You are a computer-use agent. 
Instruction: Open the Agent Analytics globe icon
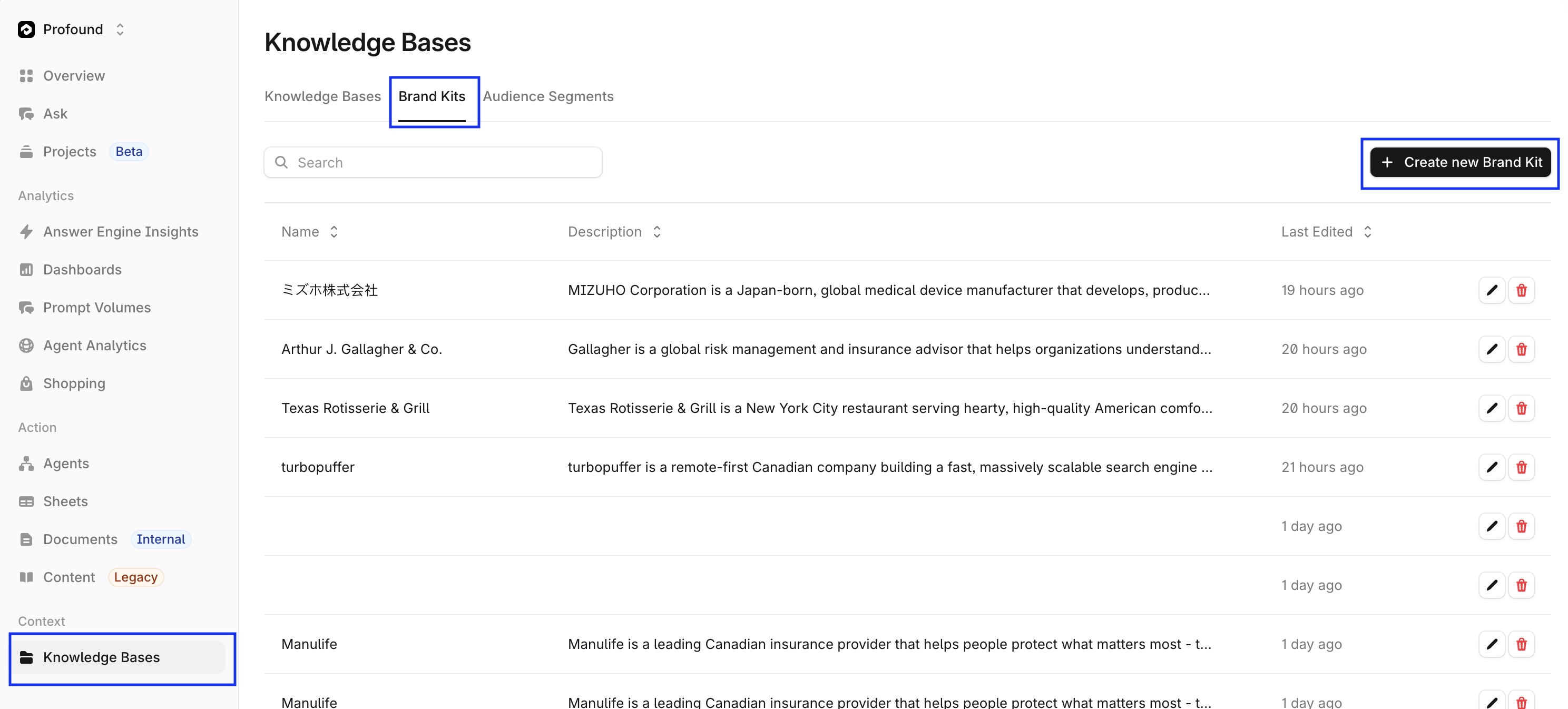click(26, 345)
